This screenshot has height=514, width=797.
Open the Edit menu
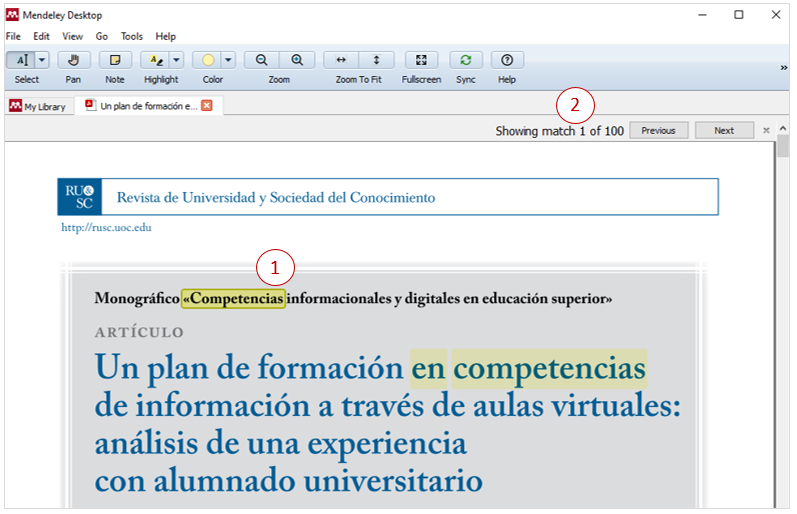click(41, 36)
